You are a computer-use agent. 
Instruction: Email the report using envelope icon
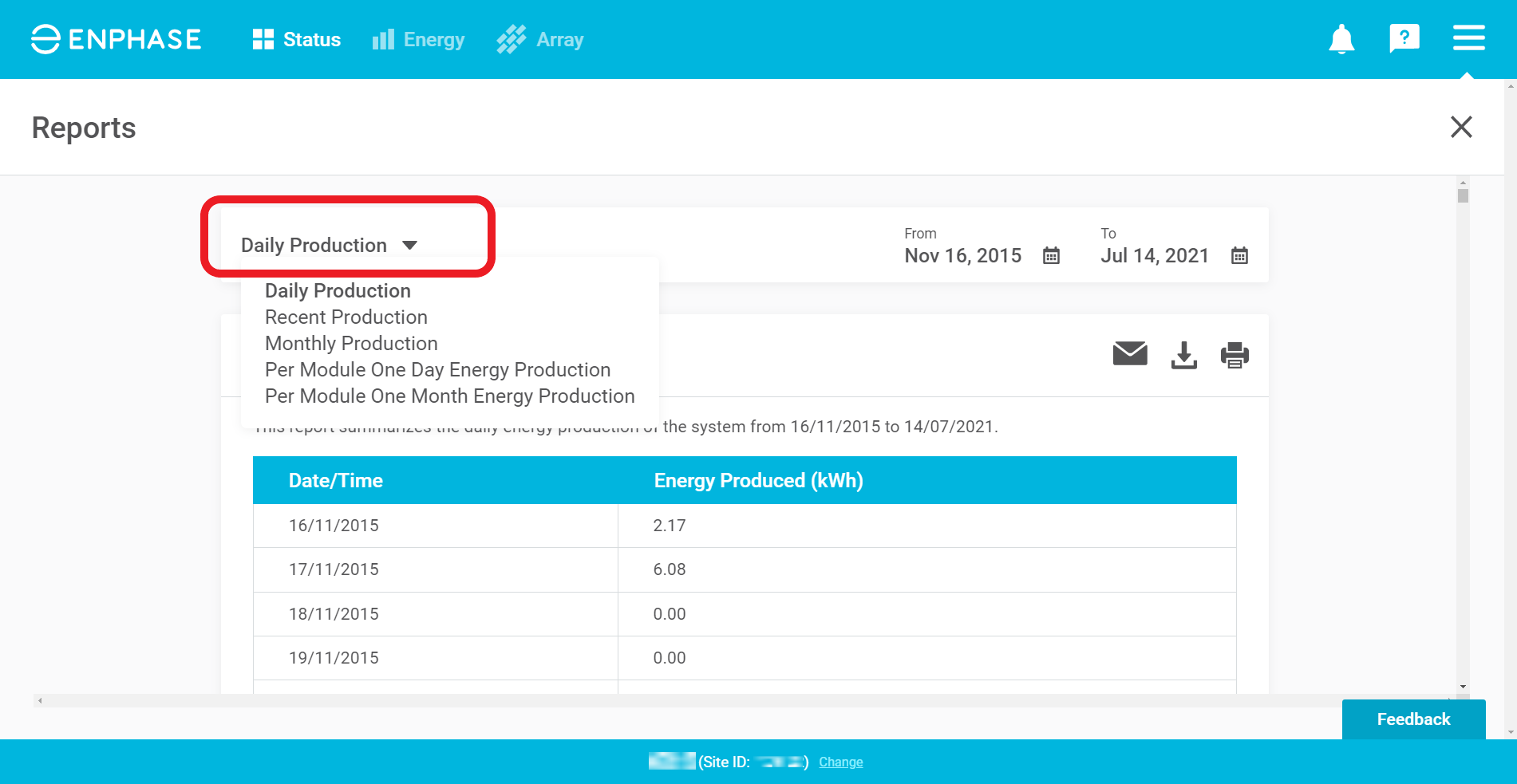[1129, 353]
